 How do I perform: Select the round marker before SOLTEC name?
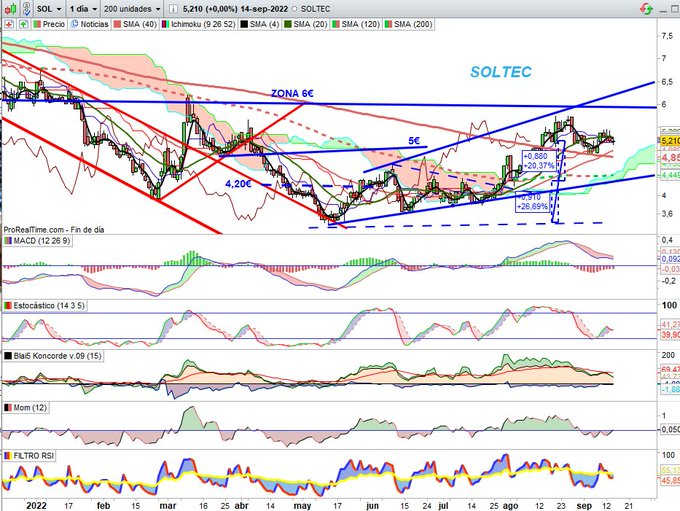point(295,9)
